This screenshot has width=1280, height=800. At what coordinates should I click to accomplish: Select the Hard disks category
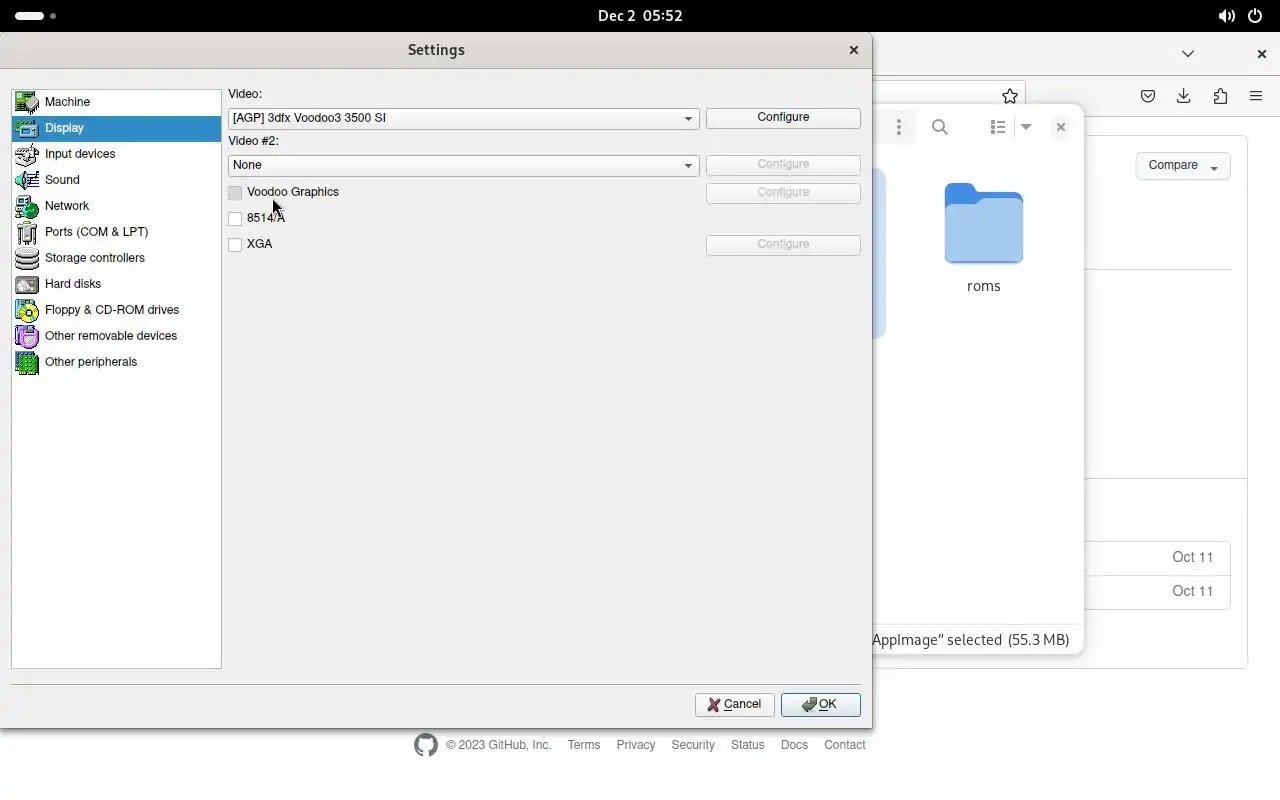coord(116,284)
